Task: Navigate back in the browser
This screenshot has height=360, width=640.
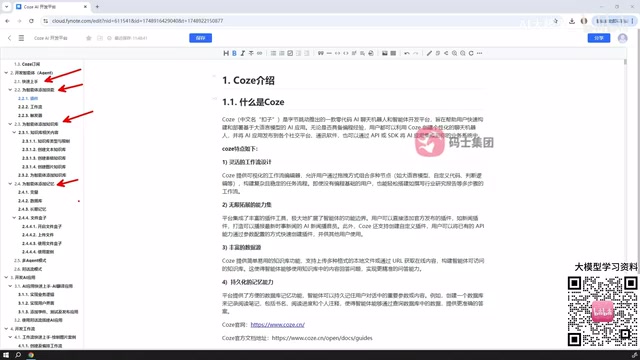Action: click(7, 21)
